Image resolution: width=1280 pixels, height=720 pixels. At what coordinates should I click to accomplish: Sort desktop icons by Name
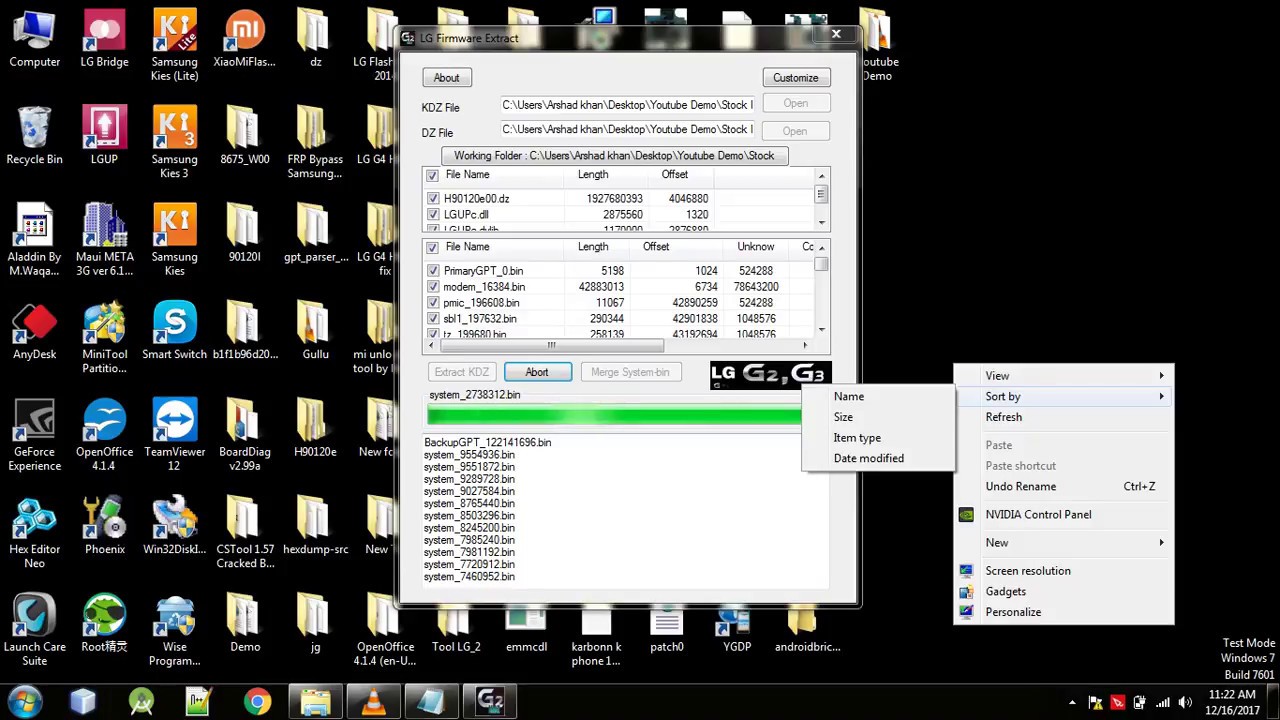(x=849, y=397)
